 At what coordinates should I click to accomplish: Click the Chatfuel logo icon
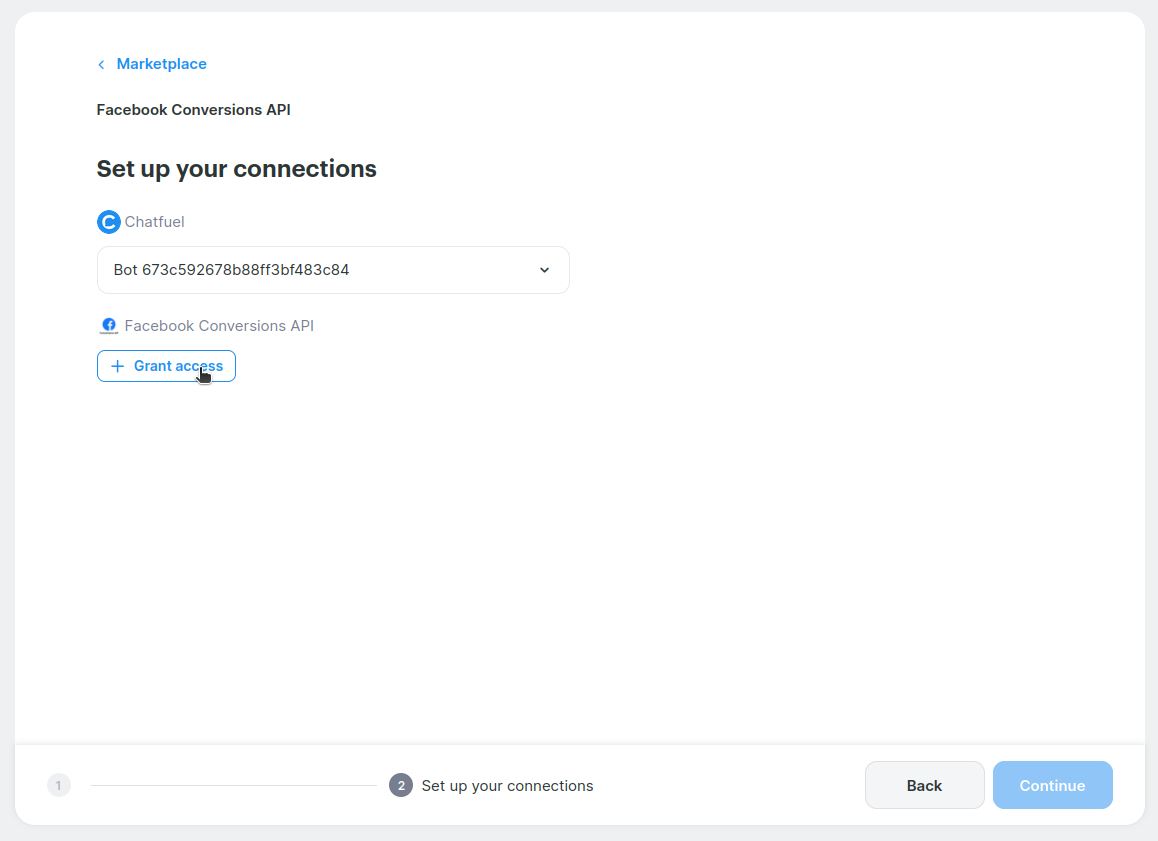[x=108, y=222]
